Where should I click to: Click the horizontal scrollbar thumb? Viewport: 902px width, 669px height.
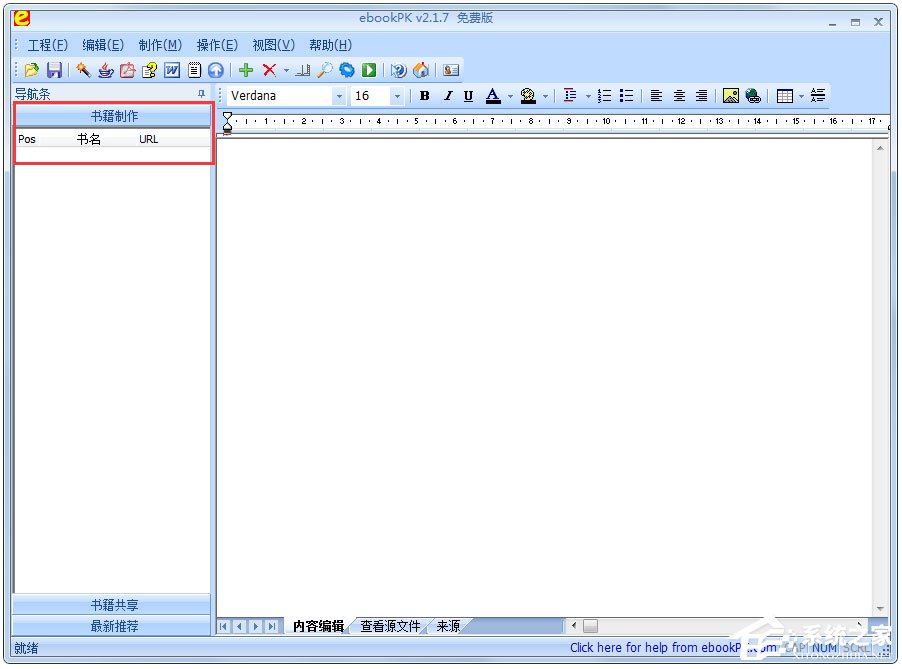[590, 626]
